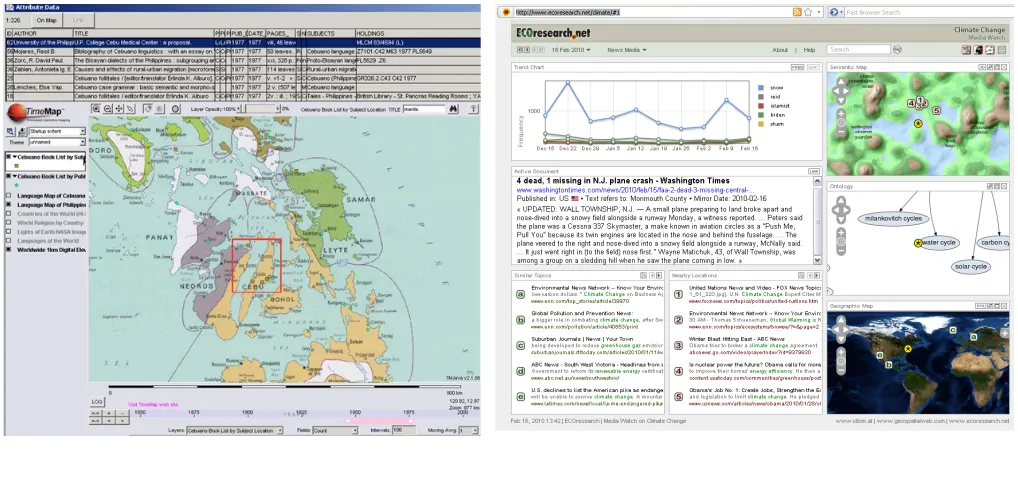The height and width of the screenshot is (480, 1018).
Task: Click the search engine icon beside Fast Browser Search
Action: [x=834, y=12]
